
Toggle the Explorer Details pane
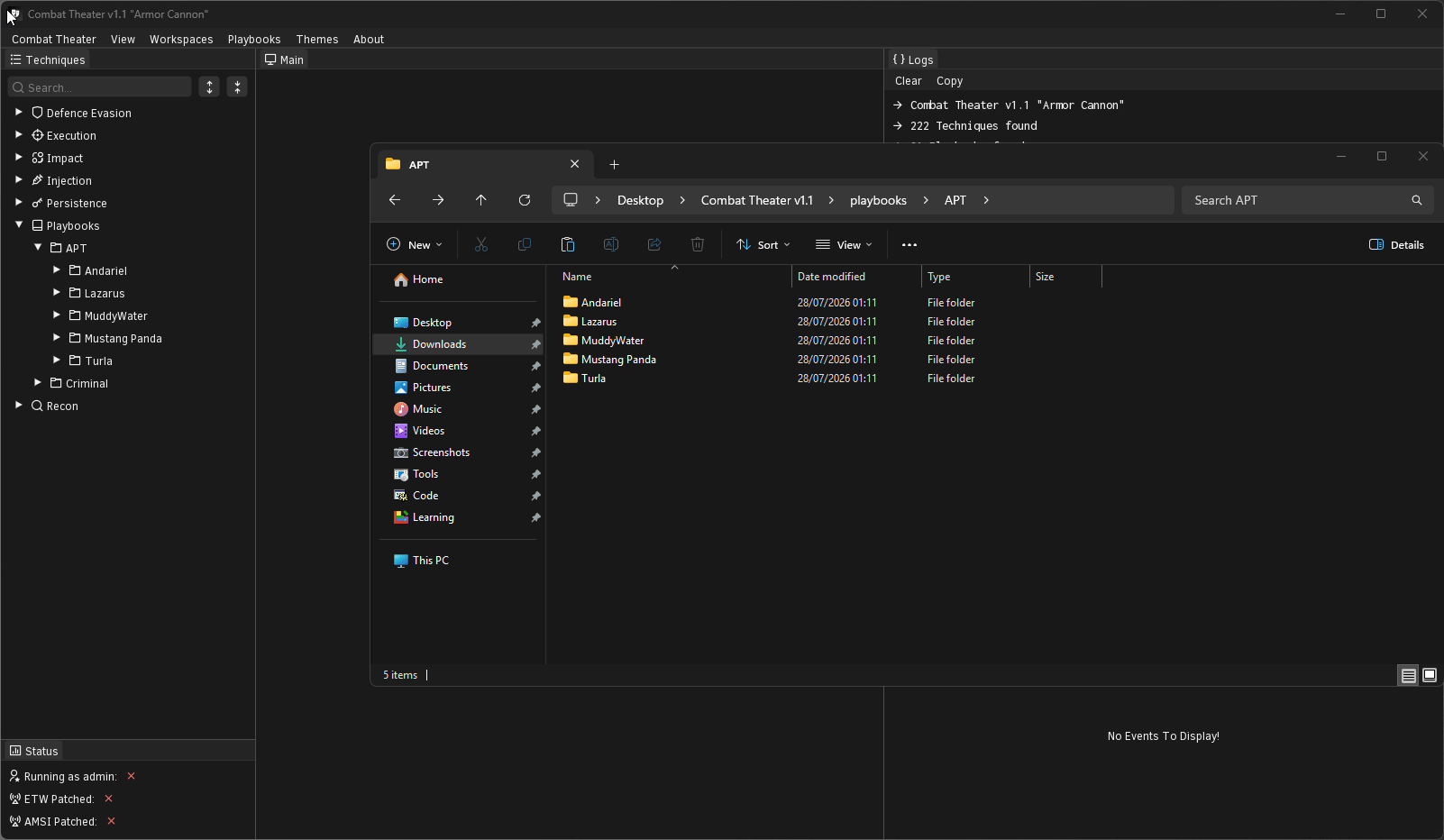tap(1396, 244)
